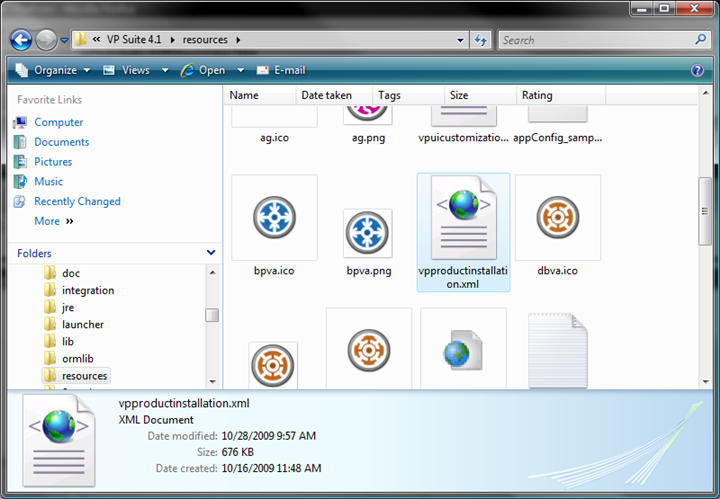Click the resources breadcrumb in address bar
This screenshot has height=499, width=720.
[x=205, y=40]
